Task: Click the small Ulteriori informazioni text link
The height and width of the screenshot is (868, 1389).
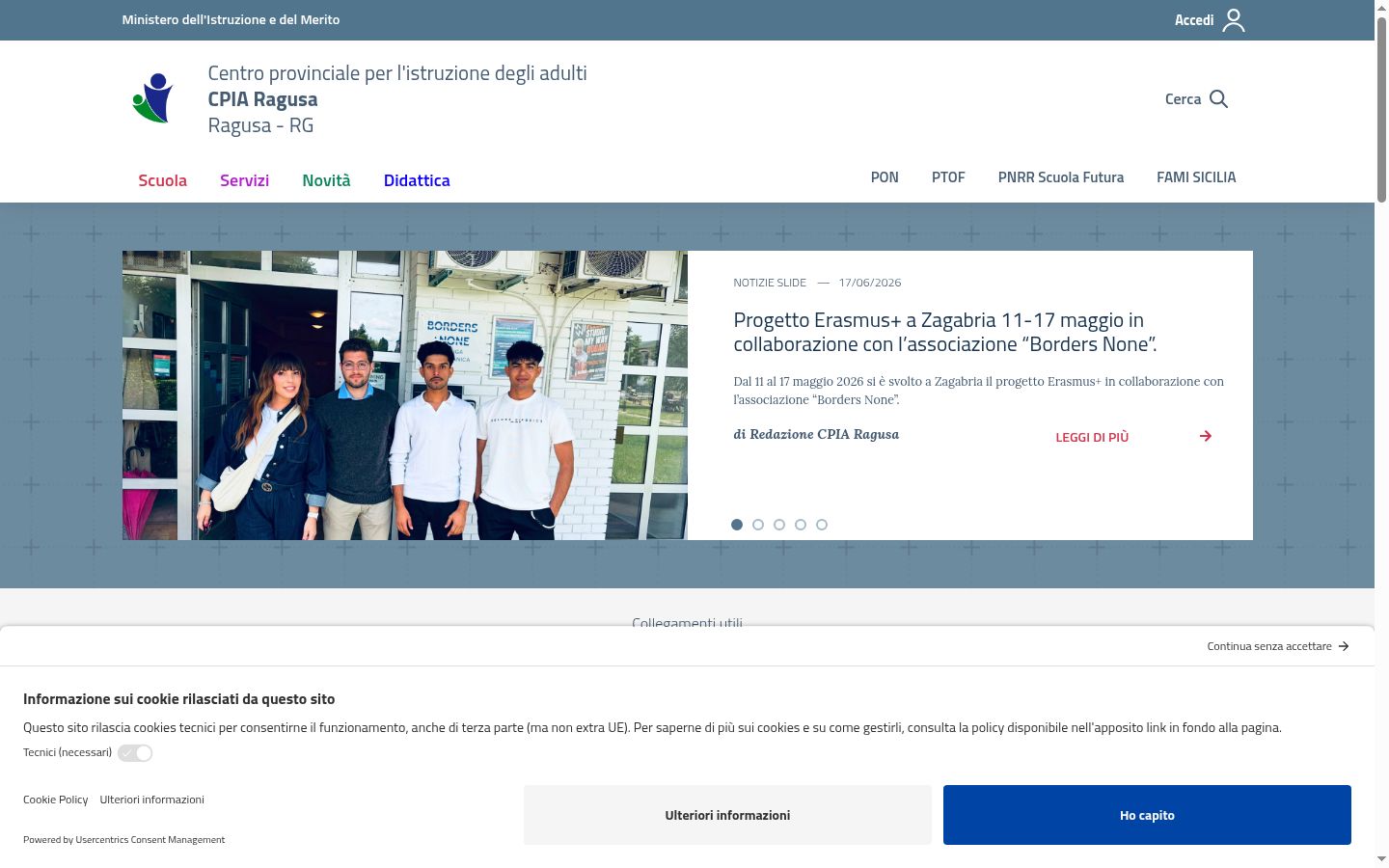Action: 151,800
